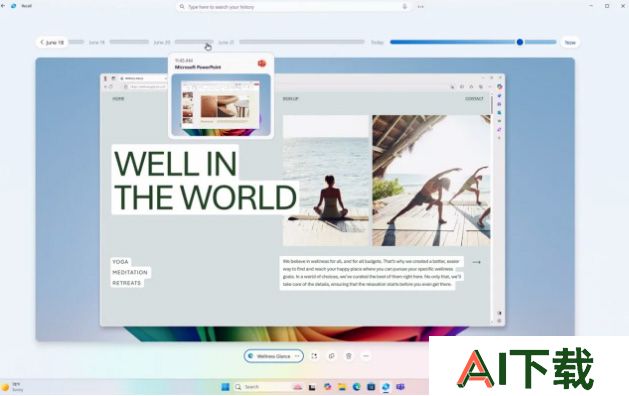Open the three-dot menu next to search box
The image size is (629, 396).
coord(420,7)
